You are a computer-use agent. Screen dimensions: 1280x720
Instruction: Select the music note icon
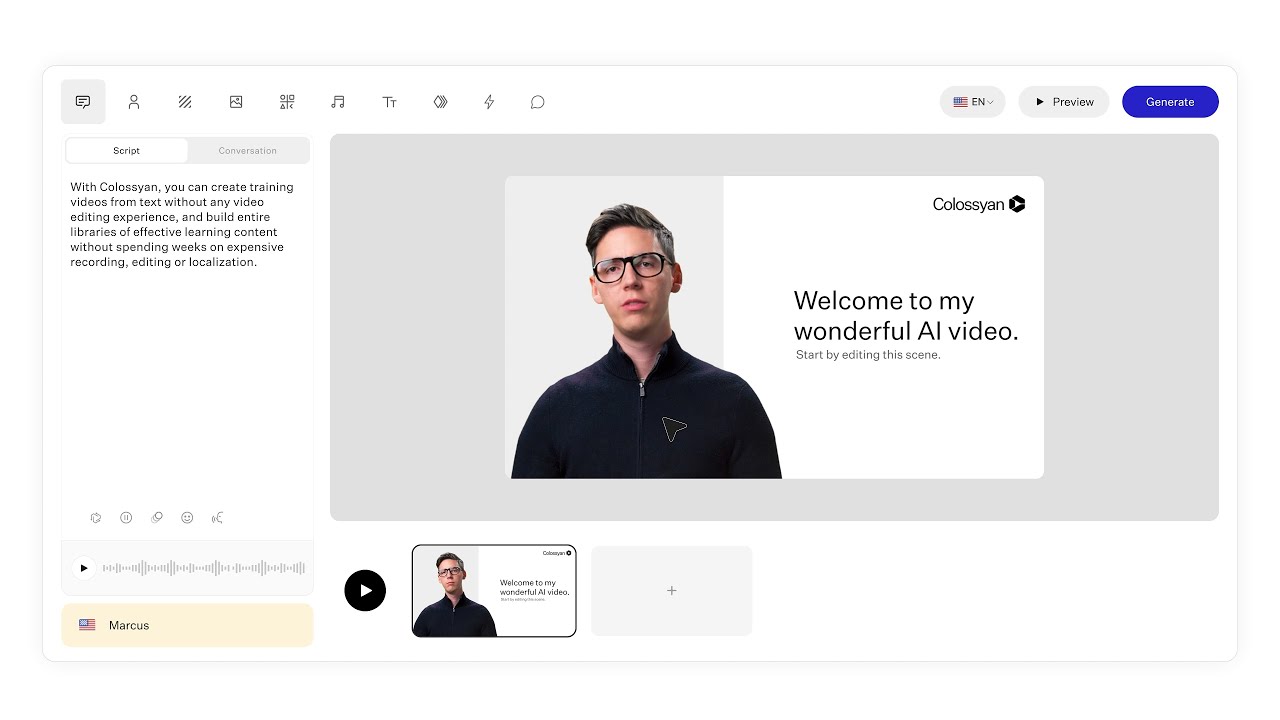tap(338, 102)
